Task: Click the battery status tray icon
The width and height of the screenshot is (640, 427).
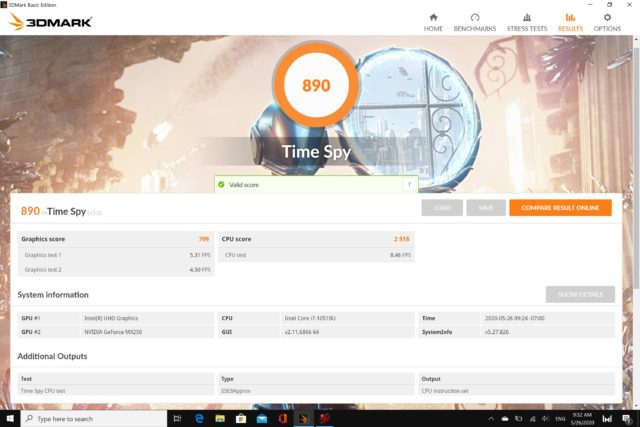Action: coord(518,419)
